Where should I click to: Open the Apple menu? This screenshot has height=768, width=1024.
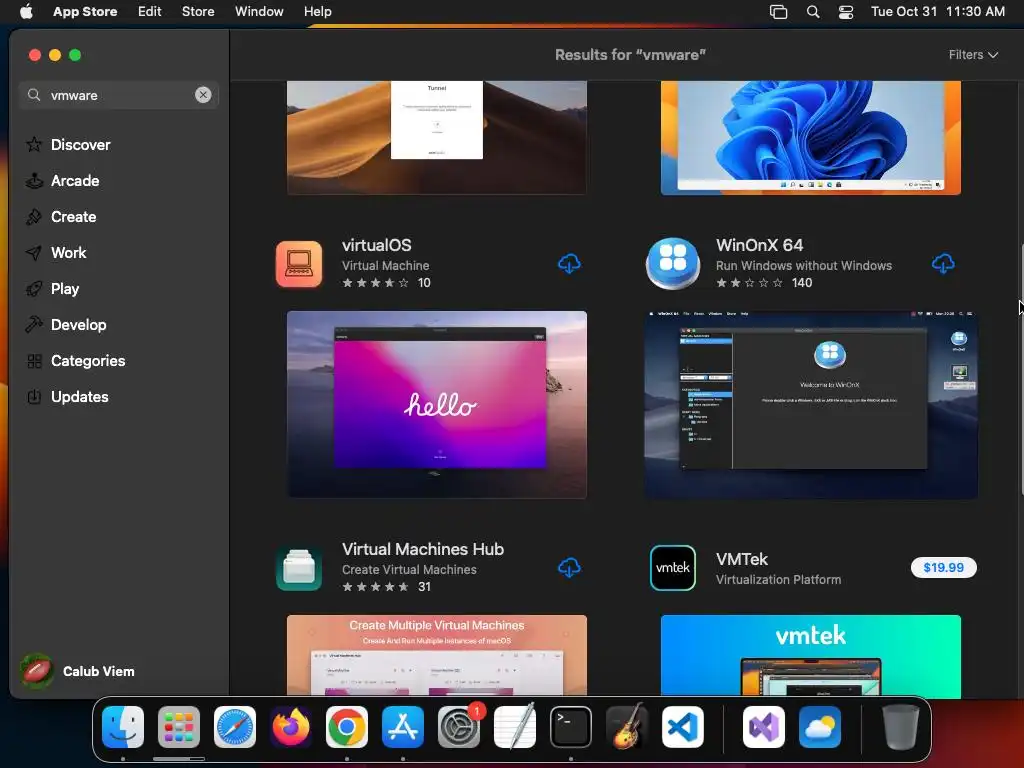point(26,12)
